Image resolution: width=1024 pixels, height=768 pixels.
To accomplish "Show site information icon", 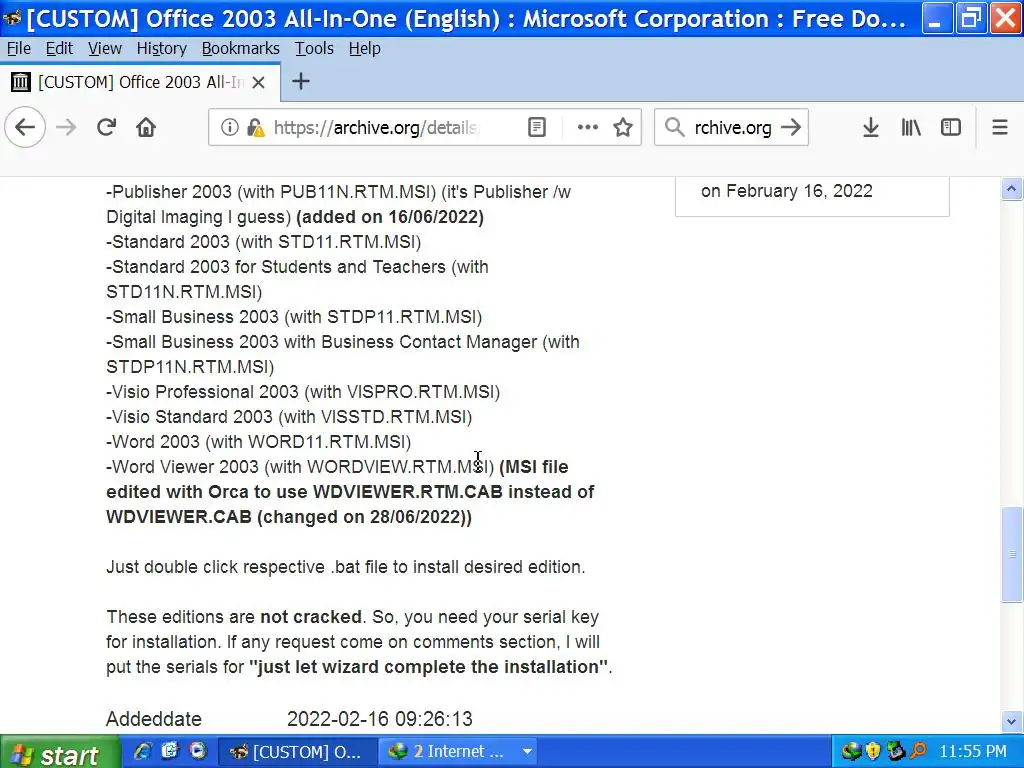I will coord(229,127).
